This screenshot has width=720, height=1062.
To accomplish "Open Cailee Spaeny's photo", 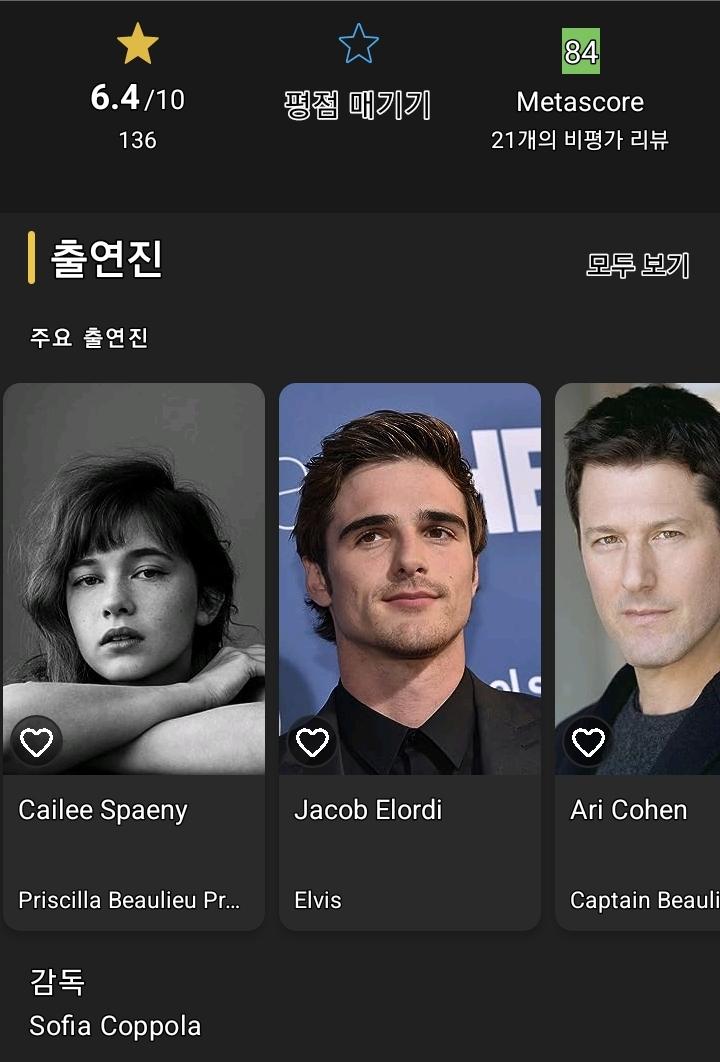I will 134,579.
